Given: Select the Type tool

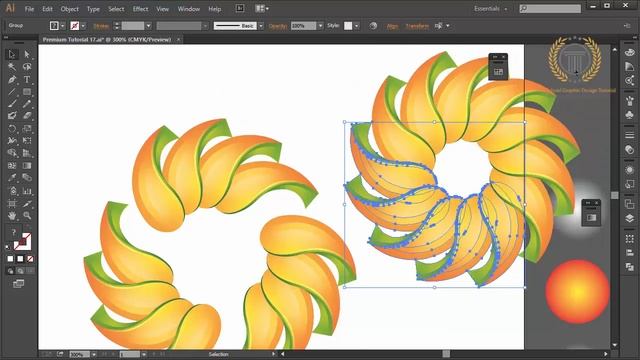Looking at the screenshot, I should click(27, 80).
